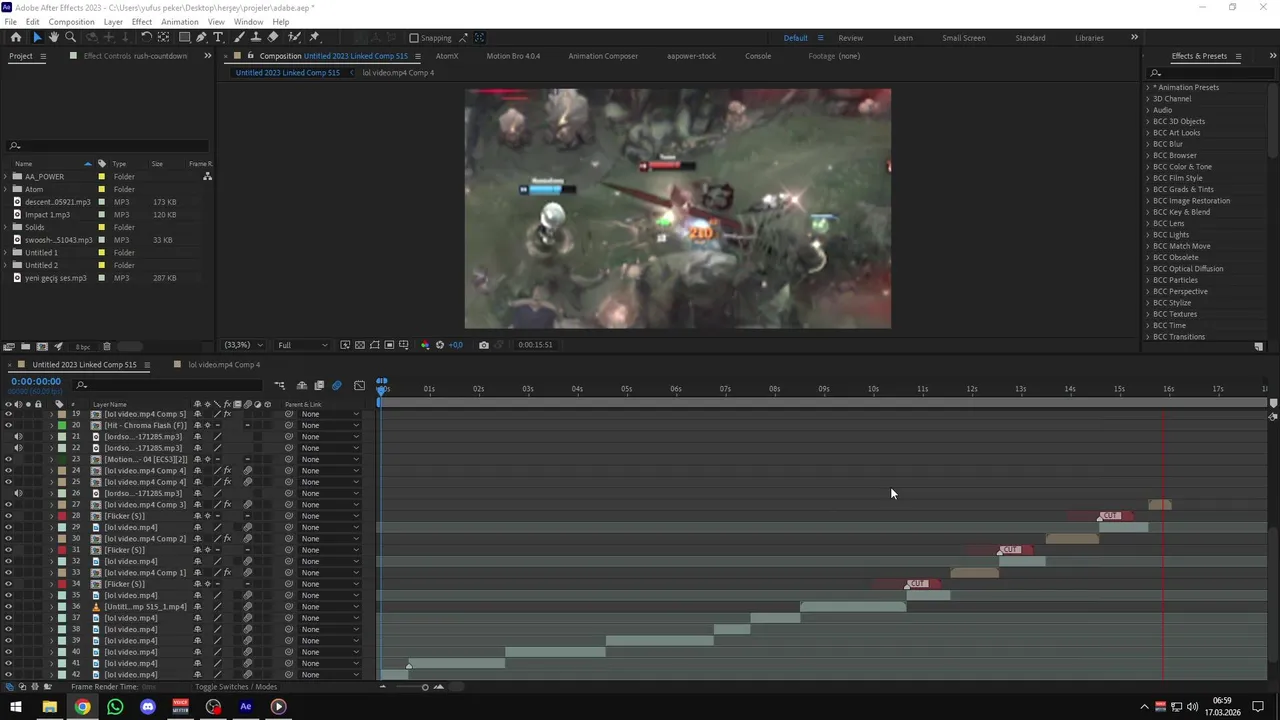Select the Type (T) tool

[218, 37]
